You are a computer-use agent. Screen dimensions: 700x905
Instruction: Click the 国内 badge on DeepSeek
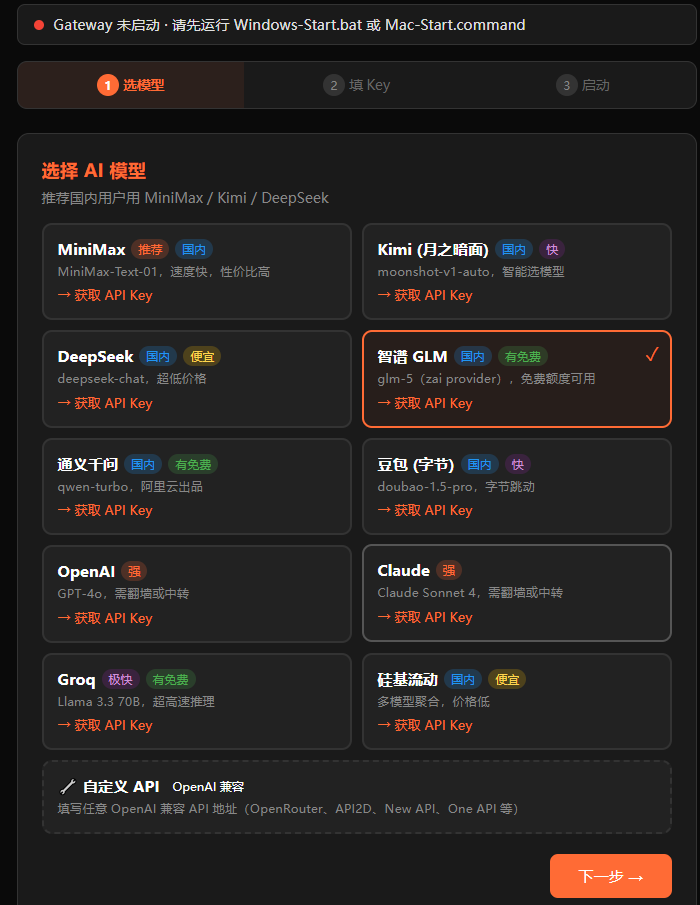pyautogui.click(x=158, y=357)
